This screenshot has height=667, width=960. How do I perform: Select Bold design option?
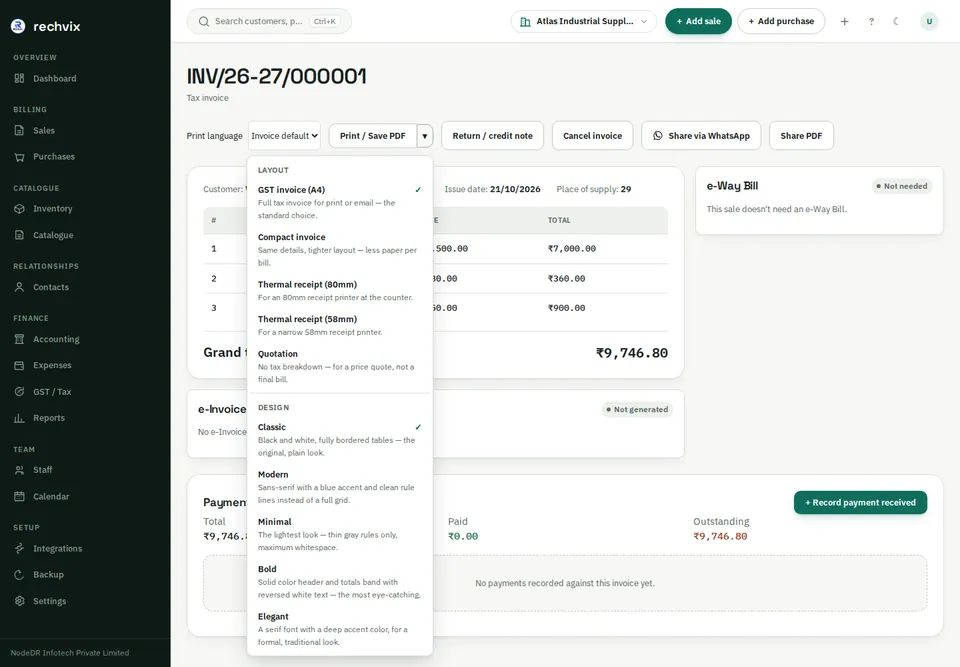point(340,581)
